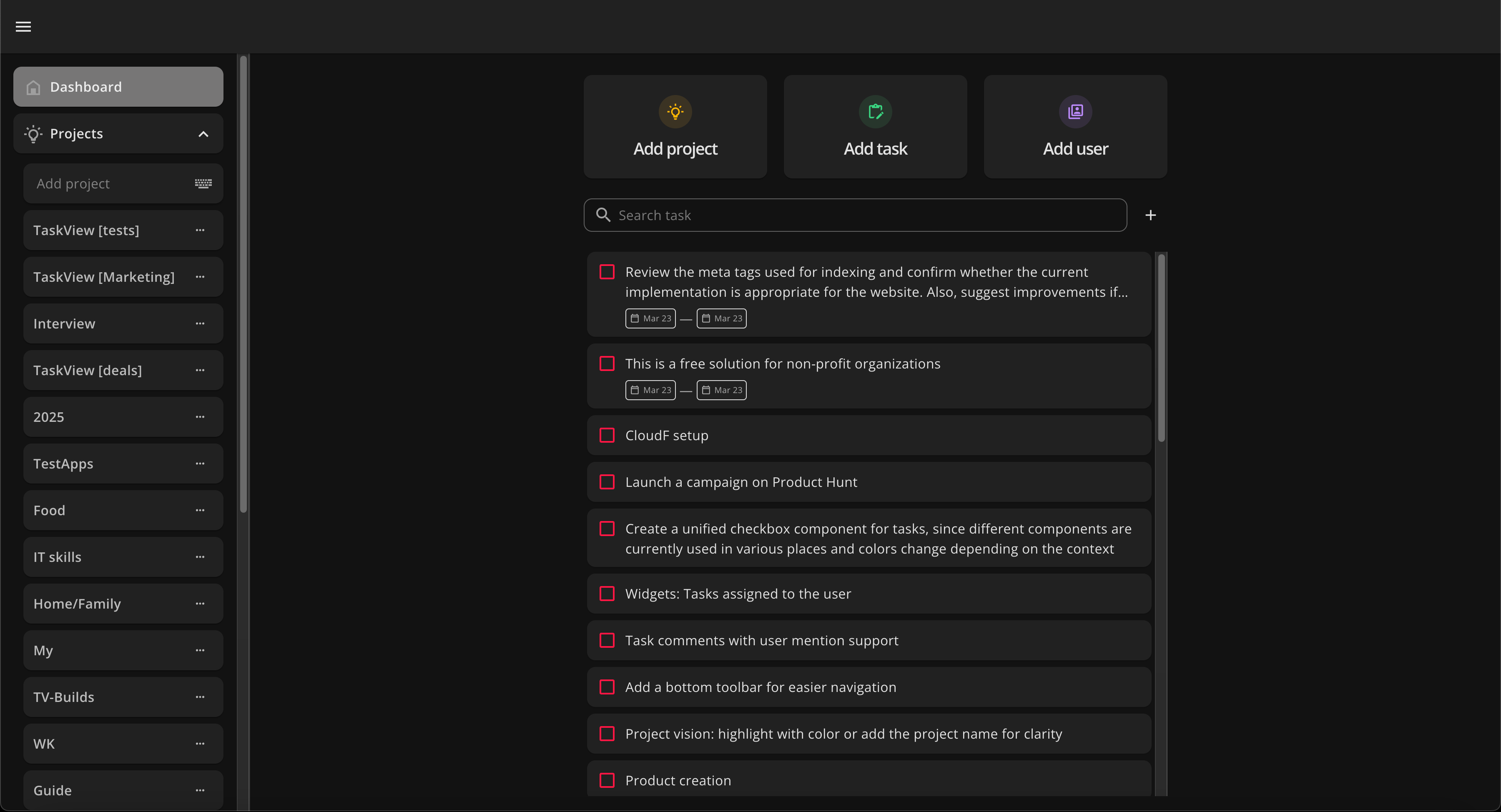Image resolution: width=1501 pixels, height=812 pixels.
Task: Open three-dot menu for TaskView [tests]
Action: pyautogui.click(x=200, y=230)
